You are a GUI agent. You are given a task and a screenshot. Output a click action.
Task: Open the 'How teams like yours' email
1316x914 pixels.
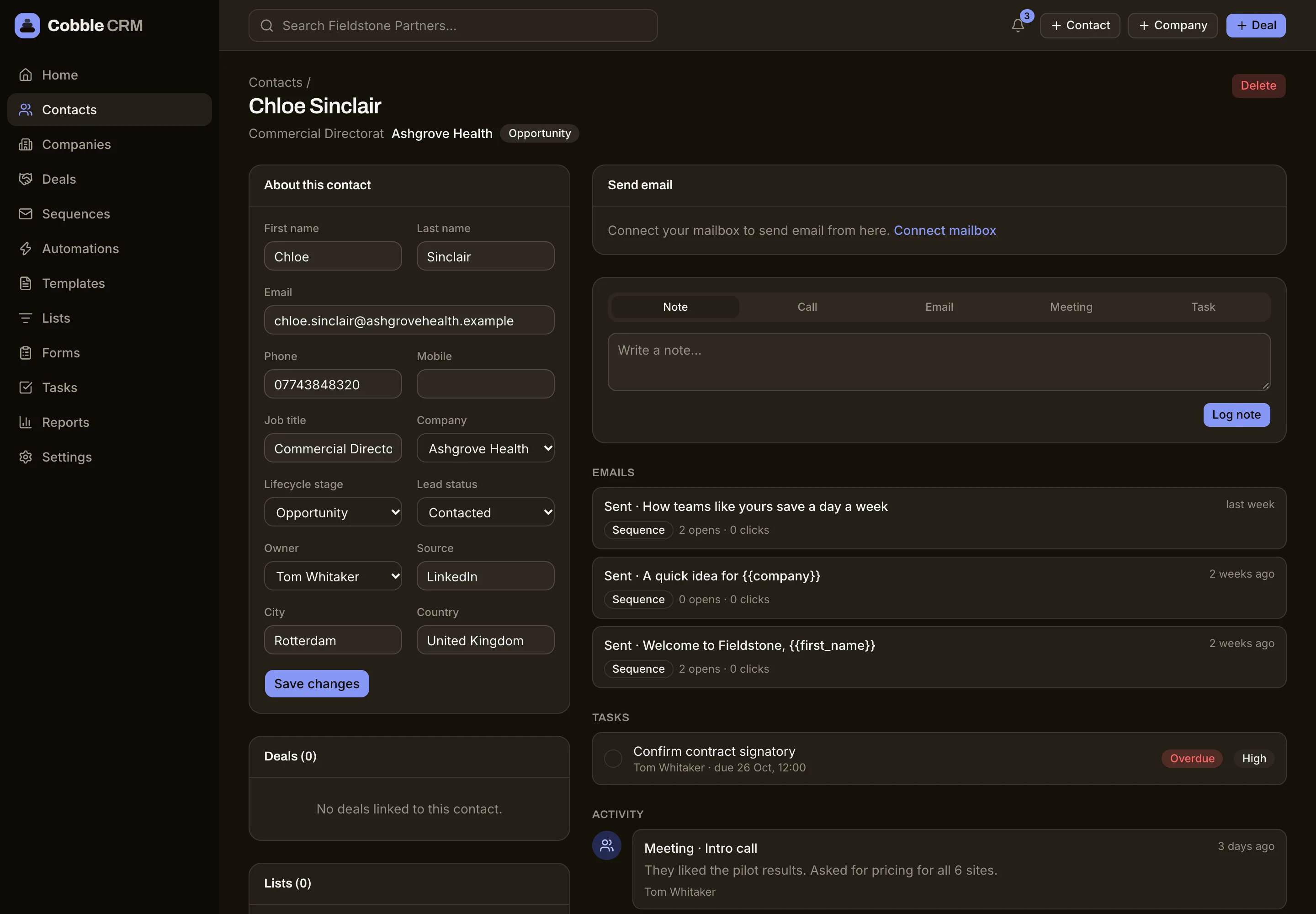[939, 518]
